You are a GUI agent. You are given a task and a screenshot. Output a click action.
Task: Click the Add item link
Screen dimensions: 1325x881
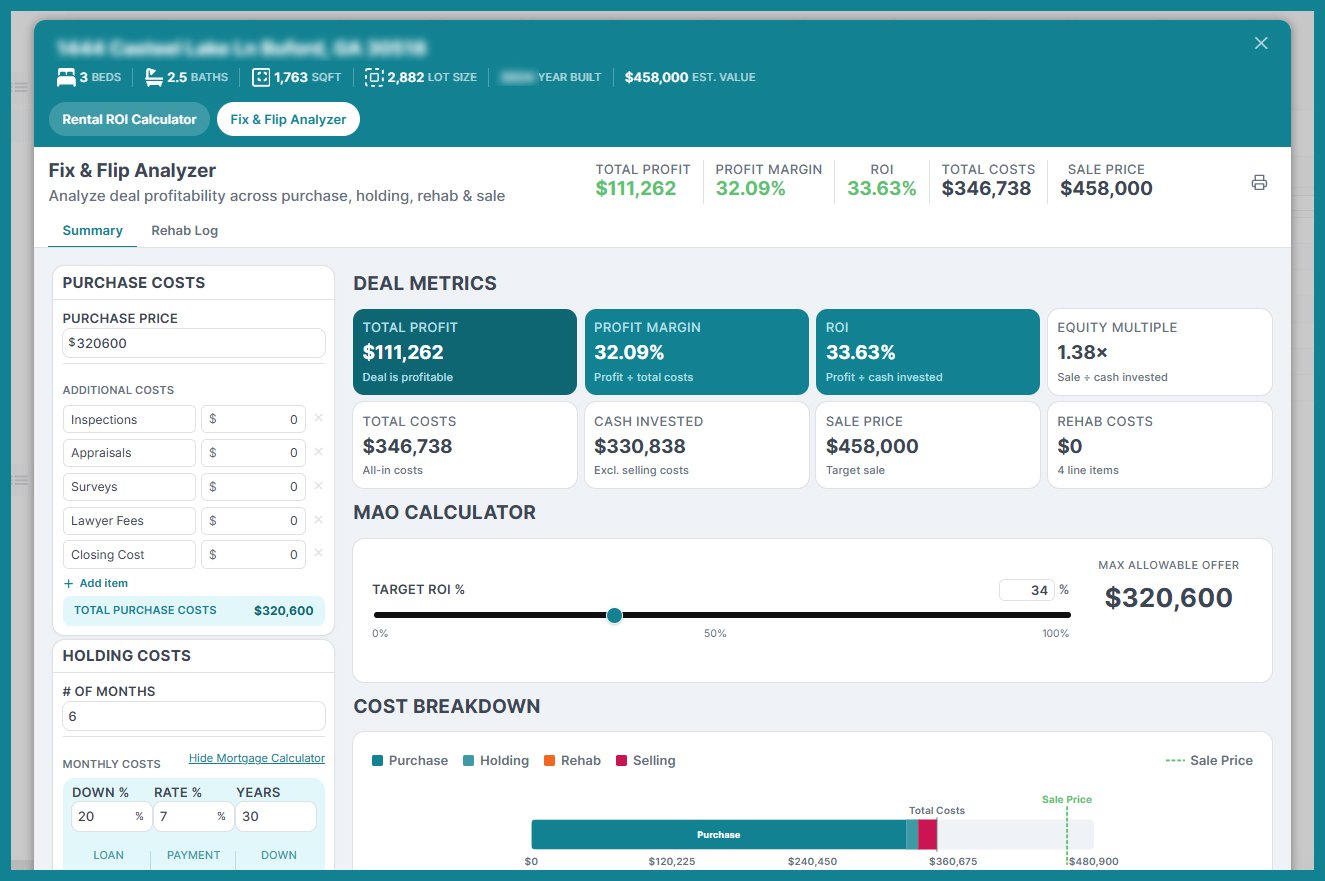(x=102, y=583)
